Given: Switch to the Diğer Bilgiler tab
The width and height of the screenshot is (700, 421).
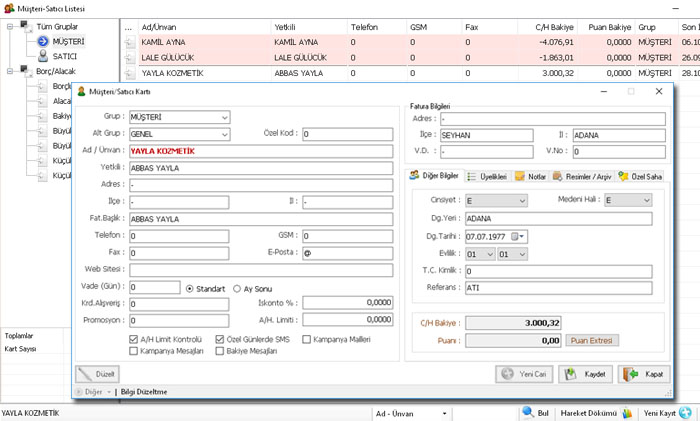Looking at the screenshot, I should click(x=435, y=176).
